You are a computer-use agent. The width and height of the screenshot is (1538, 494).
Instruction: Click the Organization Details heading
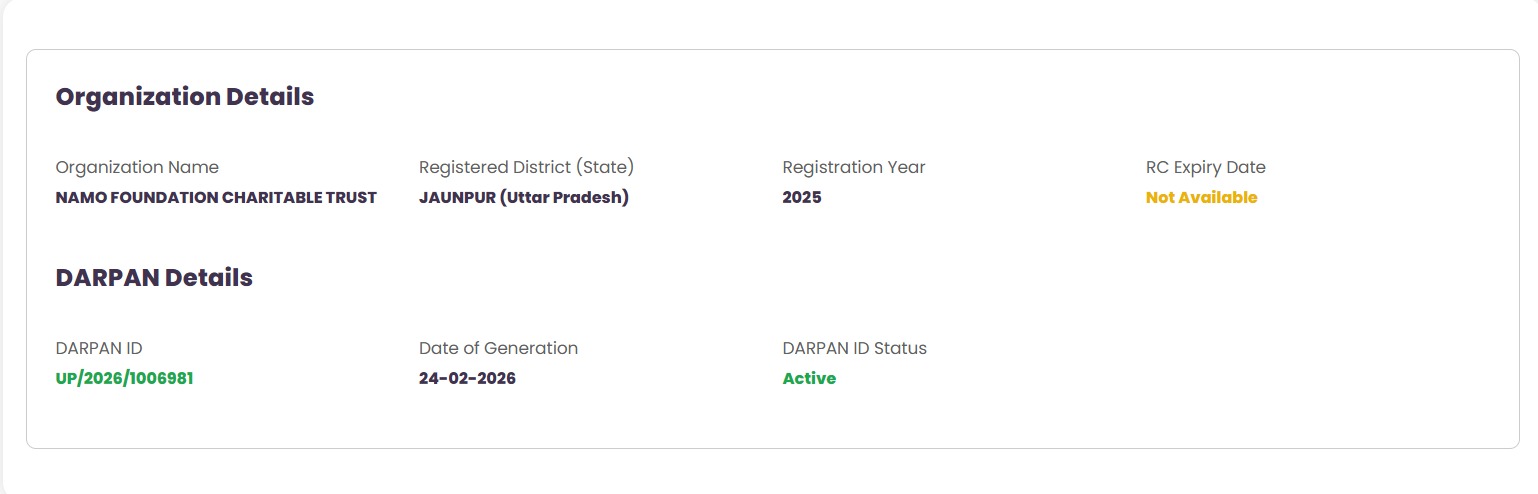coord(185,97)
